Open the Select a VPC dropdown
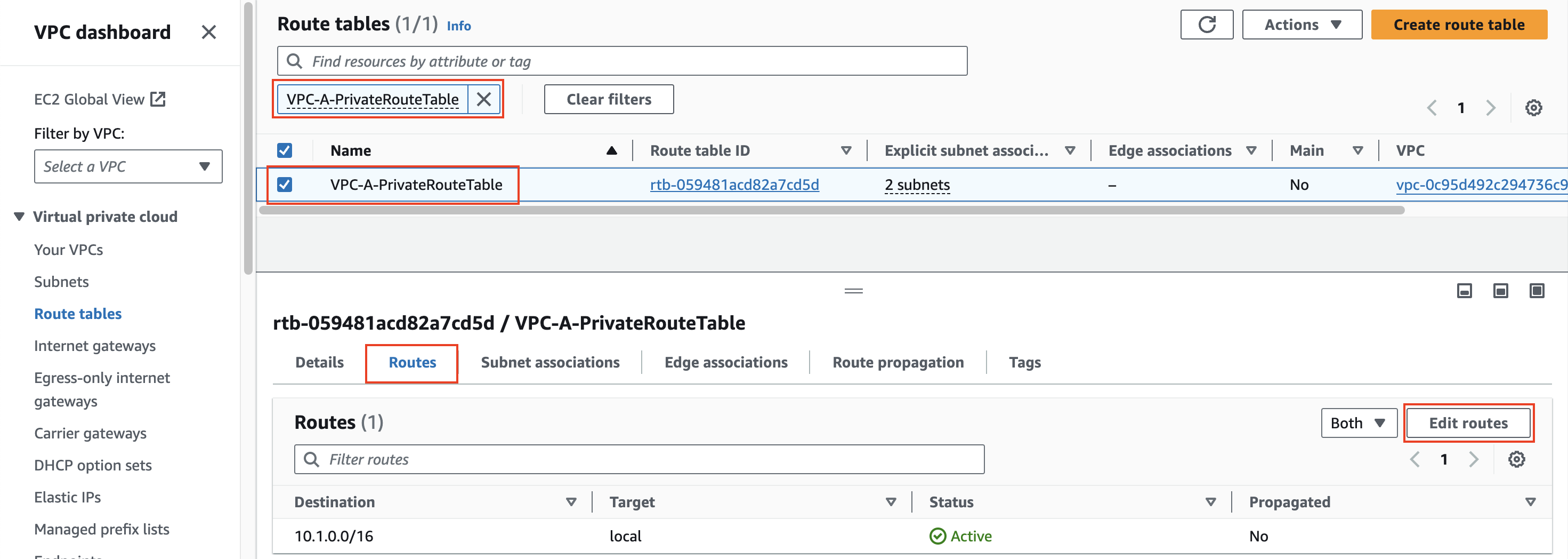 [x=128, y=166]
